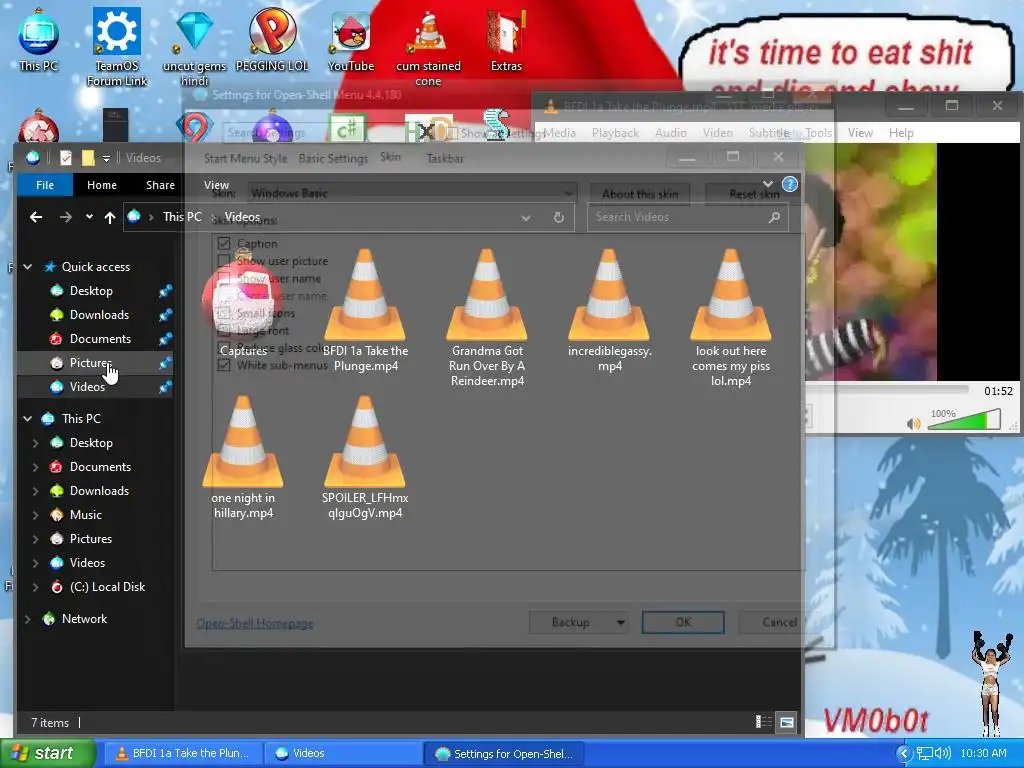Click the Search Videos input field
This screenshot has height=768, width=1024.
(688, 217)
